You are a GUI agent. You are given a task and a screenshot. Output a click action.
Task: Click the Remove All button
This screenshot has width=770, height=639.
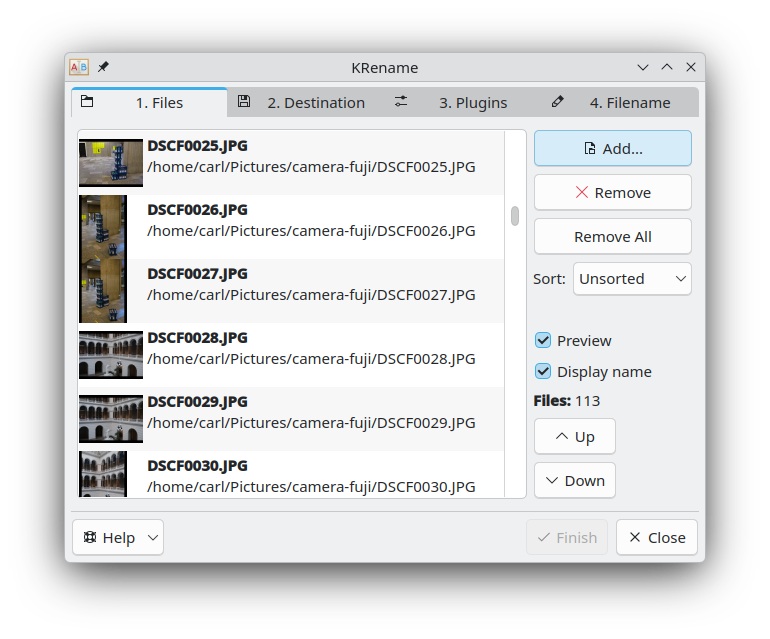pos(612,237)
